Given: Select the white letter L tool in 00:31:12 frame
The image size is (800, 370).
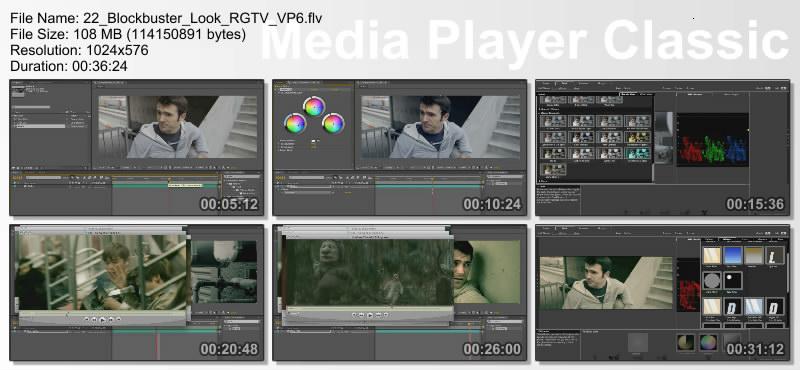Looking at the screenshot, I should point(774,255).
